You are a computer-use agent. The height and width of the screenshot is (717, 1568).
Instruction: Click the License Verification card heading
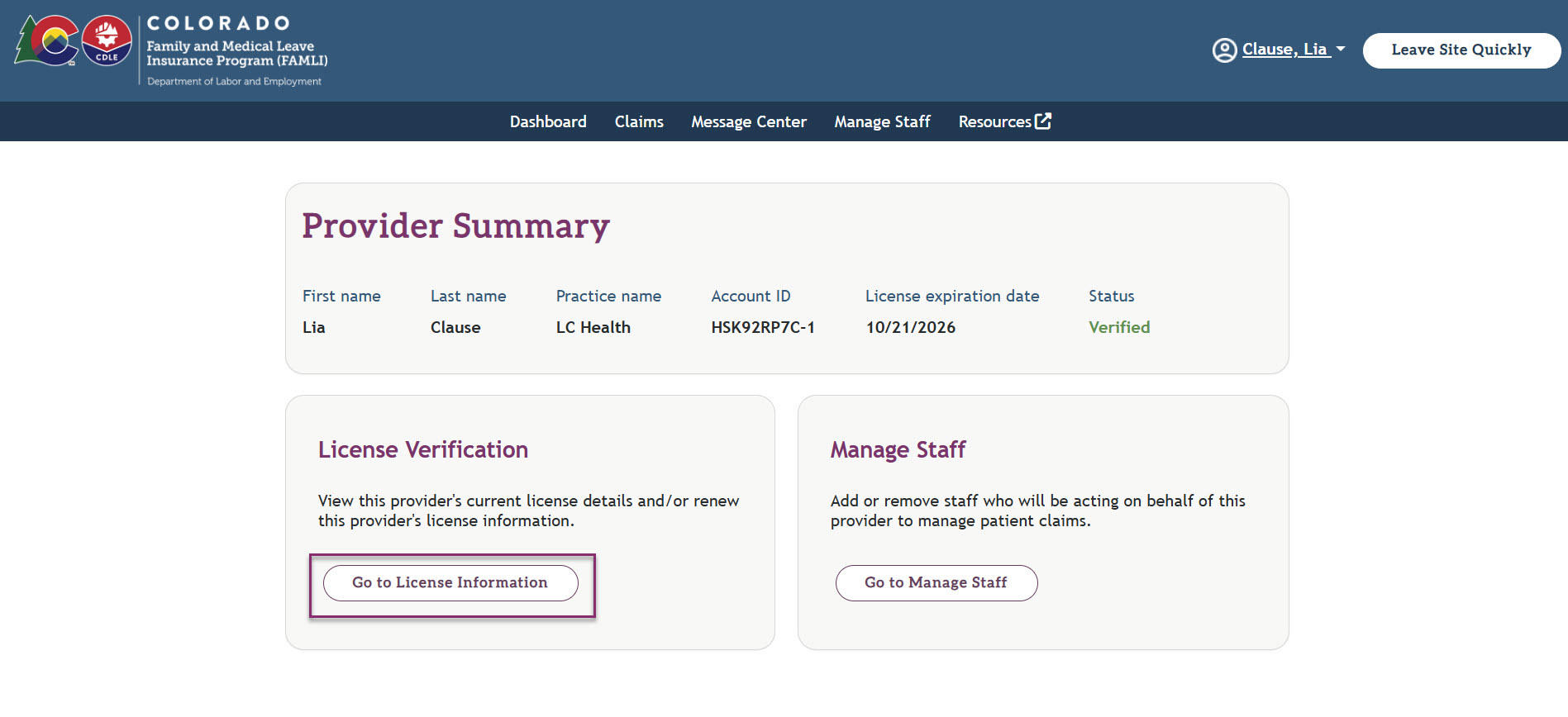423,449
